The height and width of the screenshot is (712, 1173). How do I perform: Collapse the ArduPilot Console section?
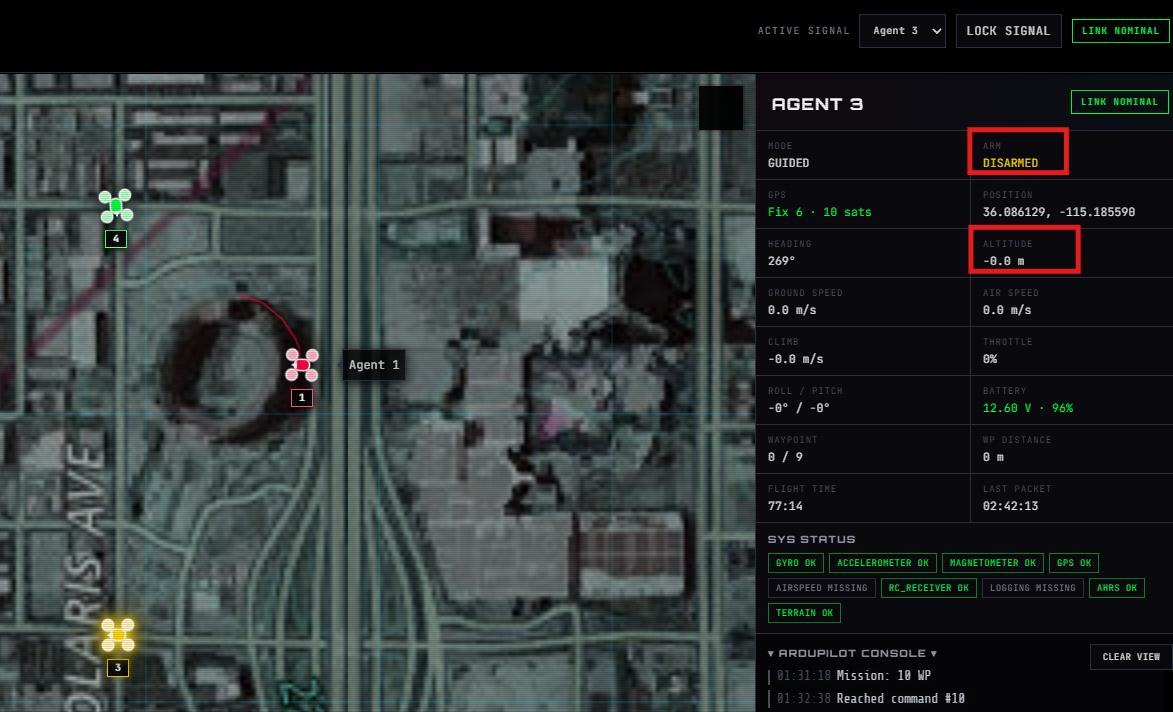click(x=852, y=654)
